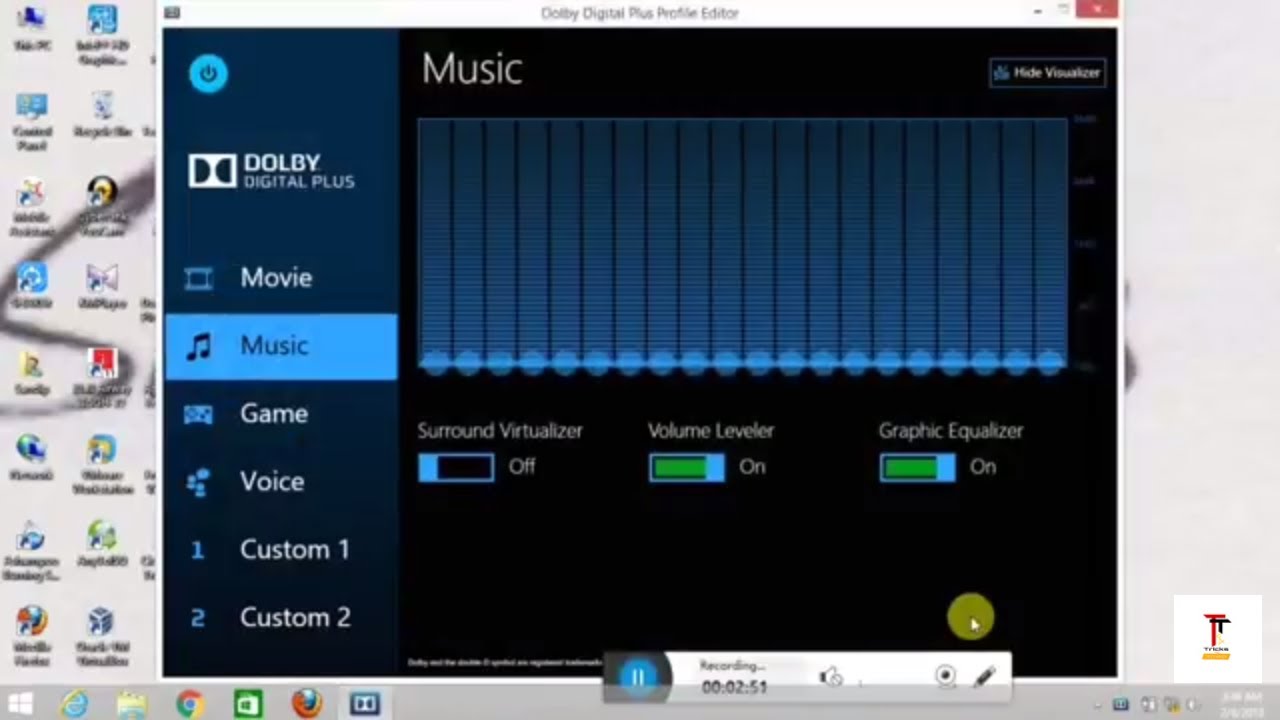
Task: Click the Windows Start button
Action: (20, 704)
